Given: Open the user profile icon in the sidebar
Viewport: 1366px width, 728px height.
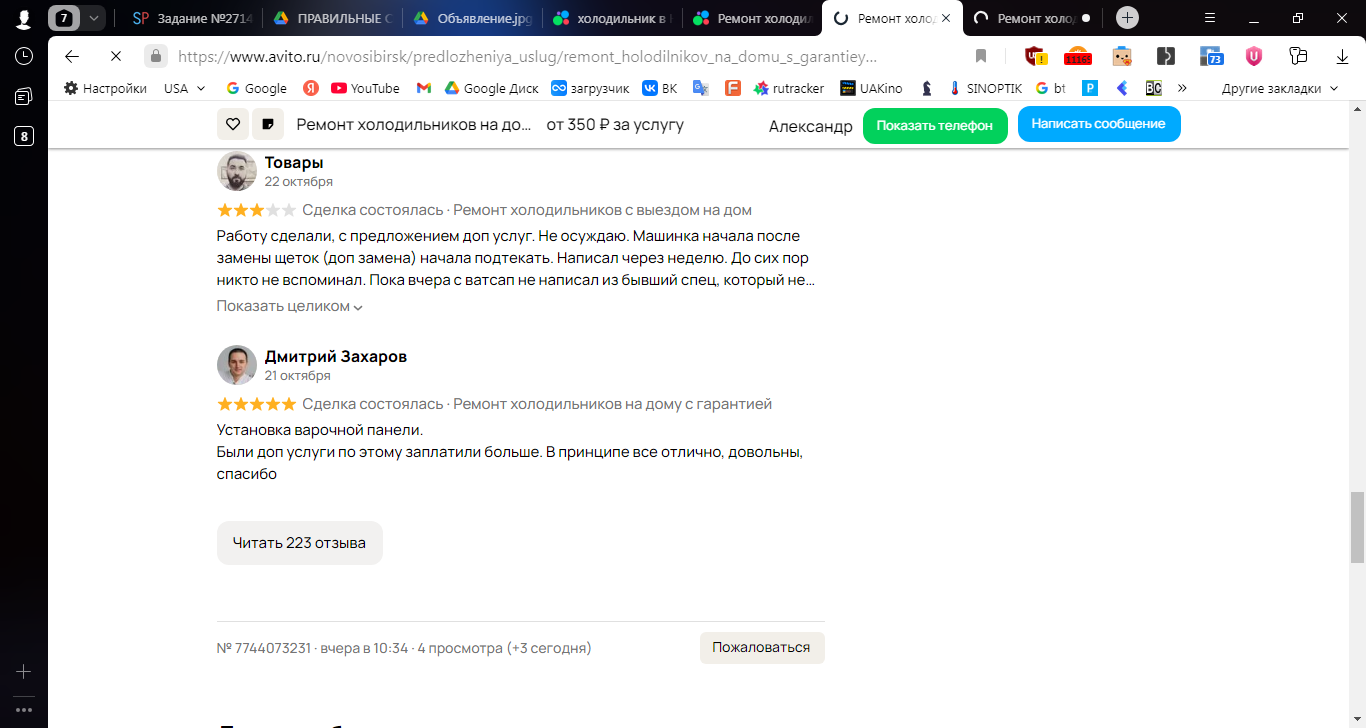Looking at the screenshot, I should click(x=24, y=17).
